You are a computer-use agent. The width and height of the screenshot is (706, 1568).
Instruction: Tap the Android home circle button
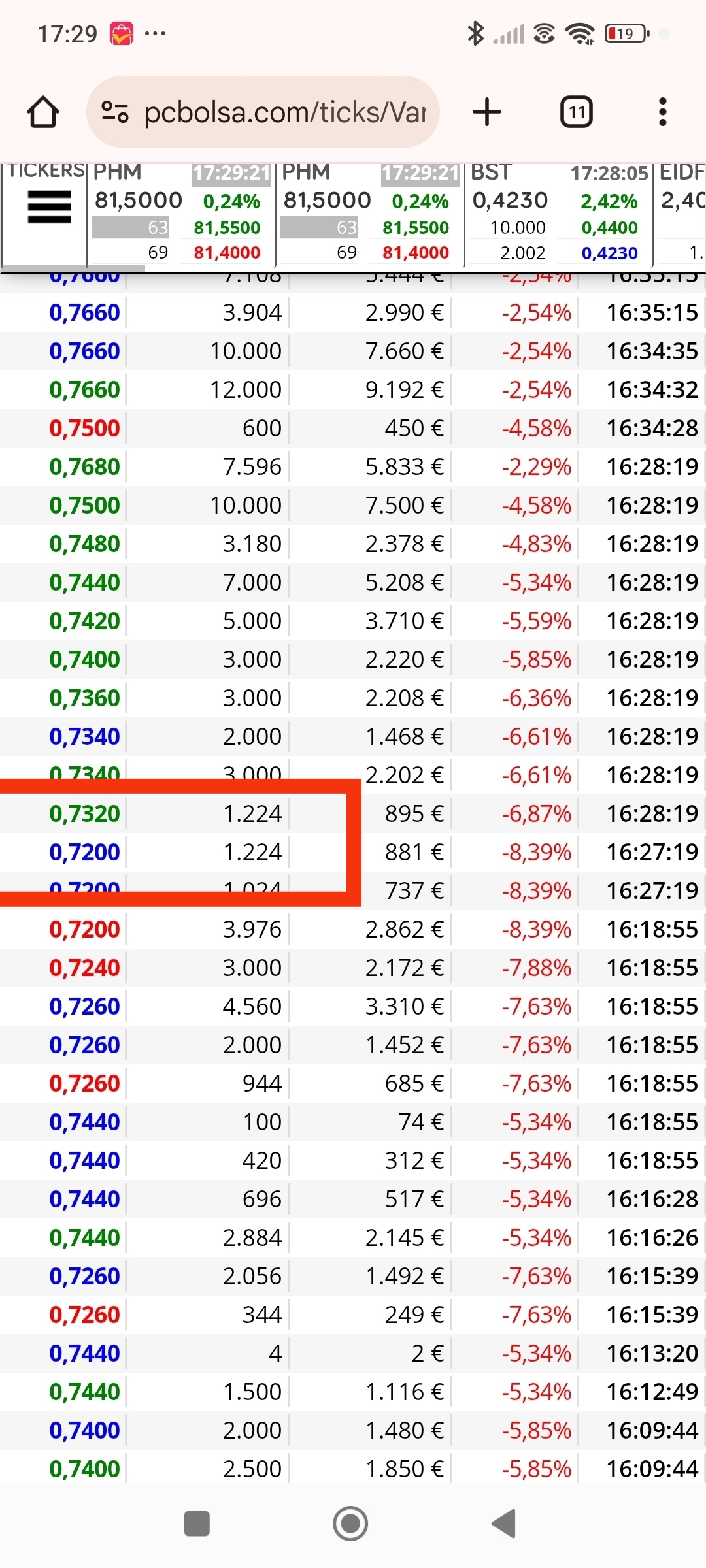(x=350, y=1524)
